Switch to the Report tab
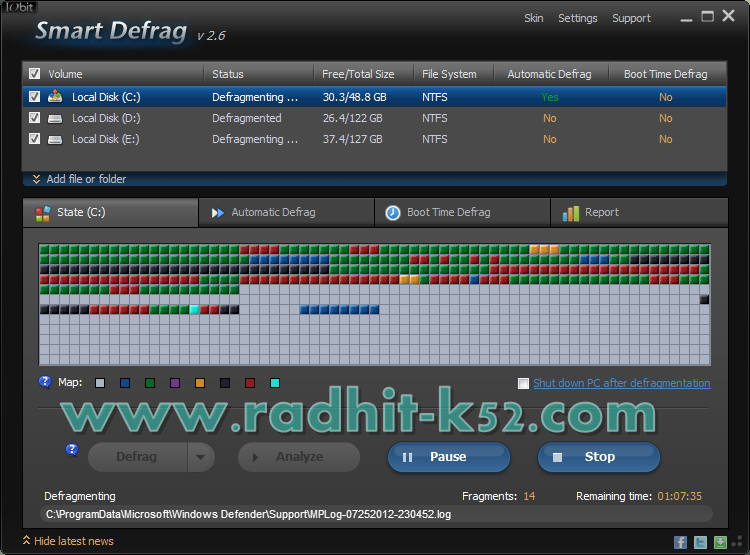 point(640,212)
